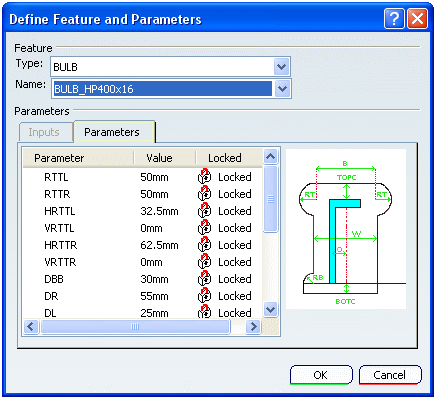Confirm with the OK button
436x399 pixels.
pyautogui.click(x=321, y=375)
